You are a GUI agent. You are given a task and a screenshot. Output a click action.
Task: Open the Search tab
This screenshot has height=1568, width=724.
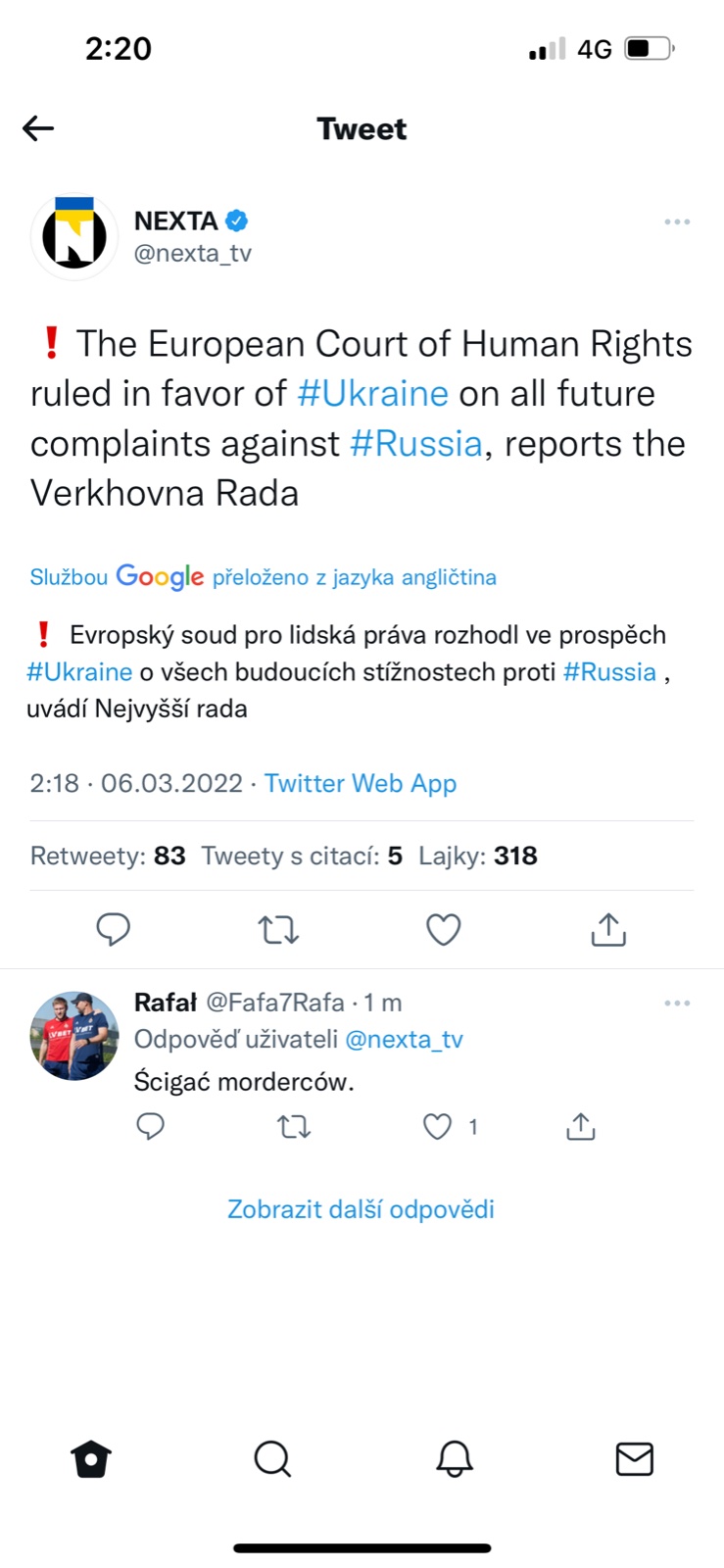[272, 1459]
